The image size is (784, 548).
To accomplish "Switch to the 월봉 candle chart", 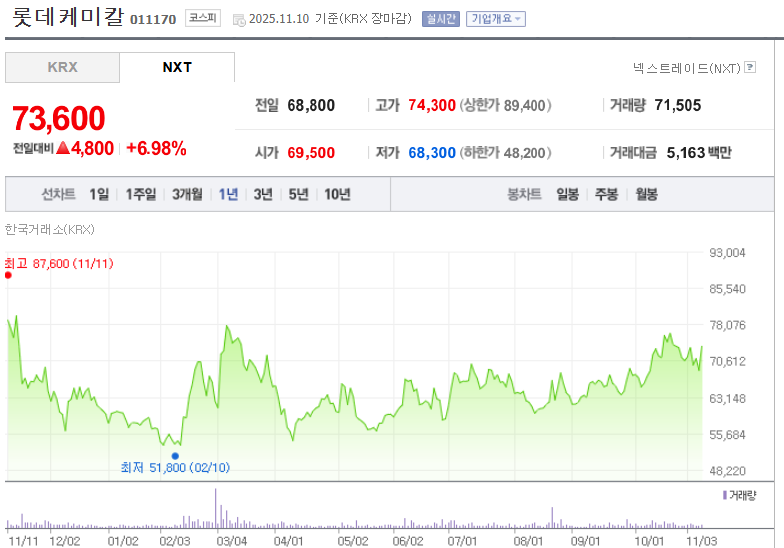I will [x=646, y=194].
